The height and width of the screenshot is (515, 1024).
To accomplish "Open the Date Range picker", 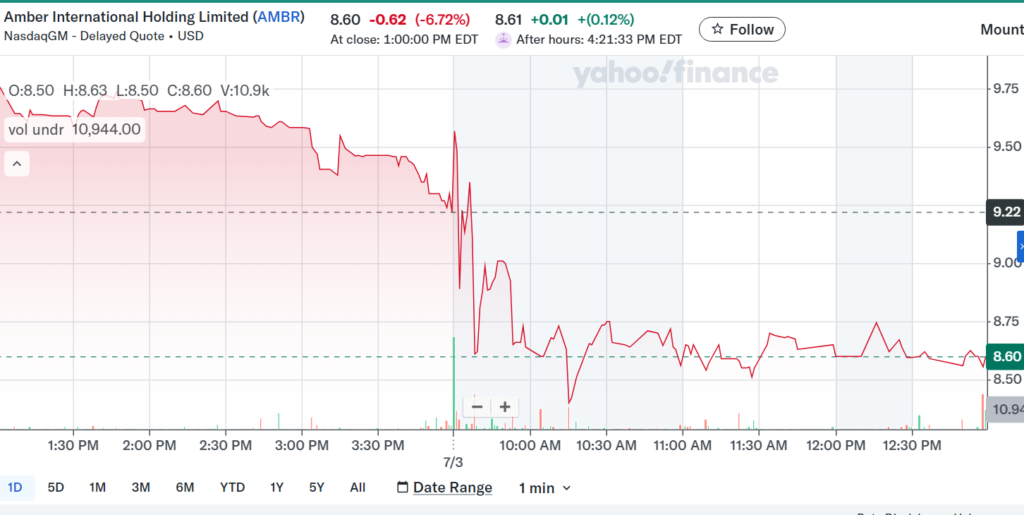I will pyautogui.click(x=452, y=488).
